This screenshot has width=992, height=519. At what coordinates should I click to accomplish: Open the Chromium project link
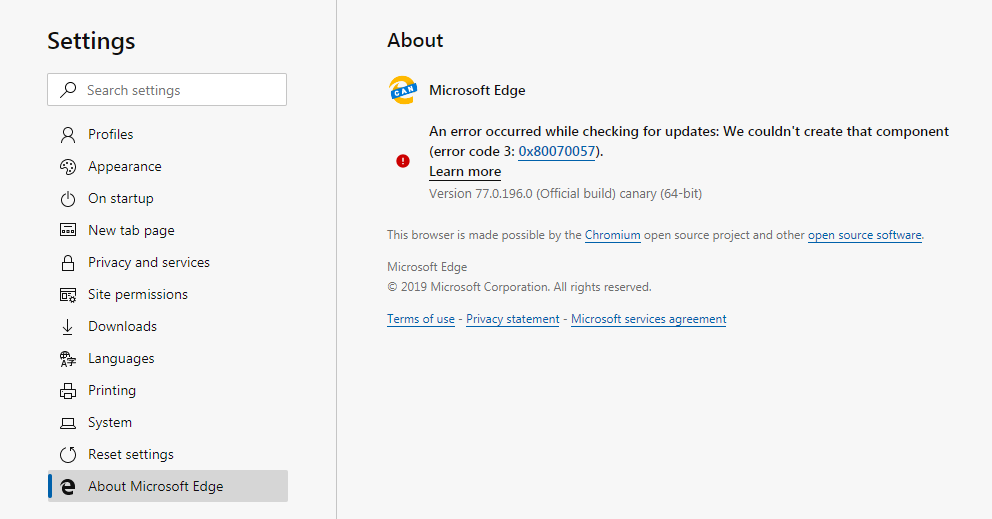pos(612,235)
